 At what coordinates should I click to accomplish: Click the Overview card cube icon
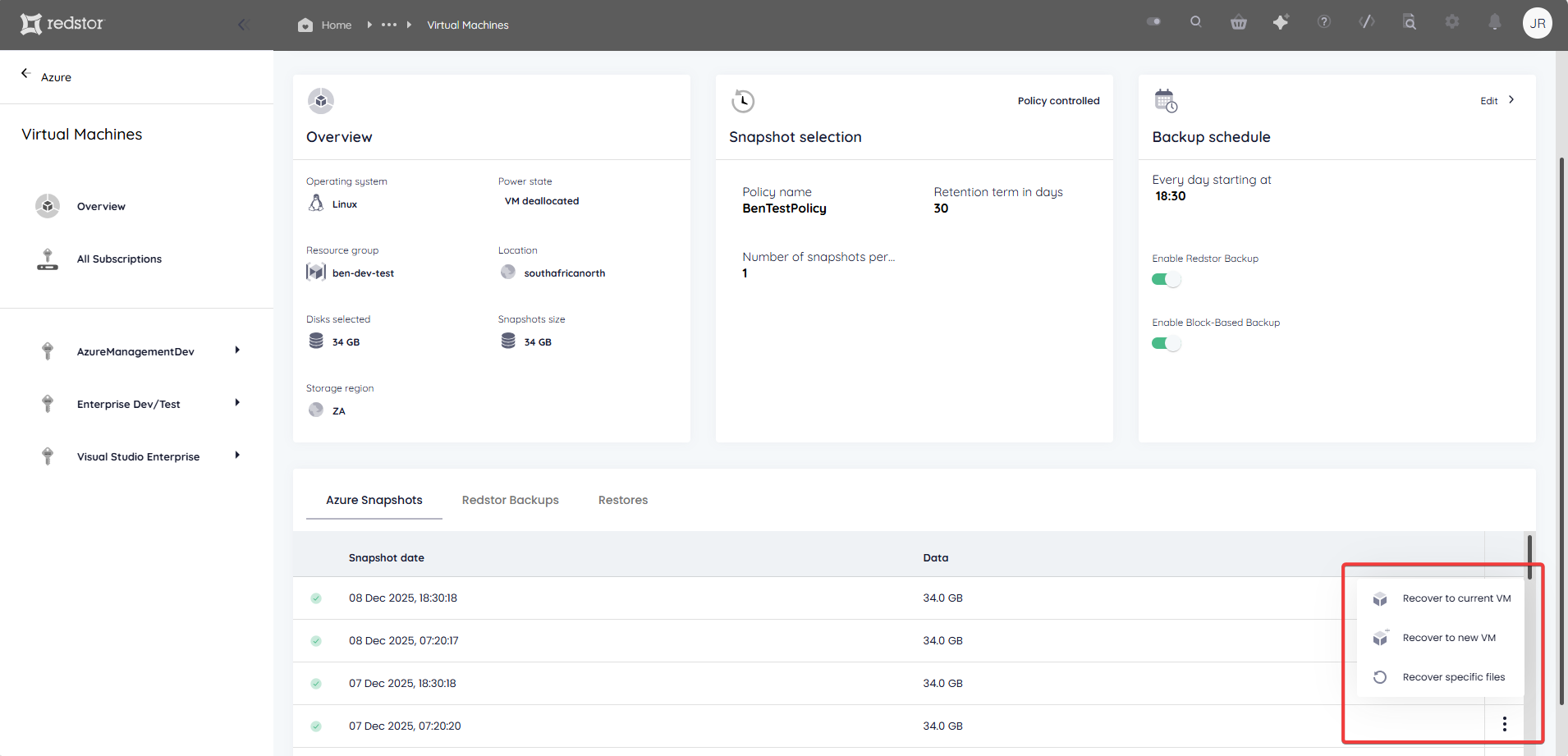coord(321,101)
